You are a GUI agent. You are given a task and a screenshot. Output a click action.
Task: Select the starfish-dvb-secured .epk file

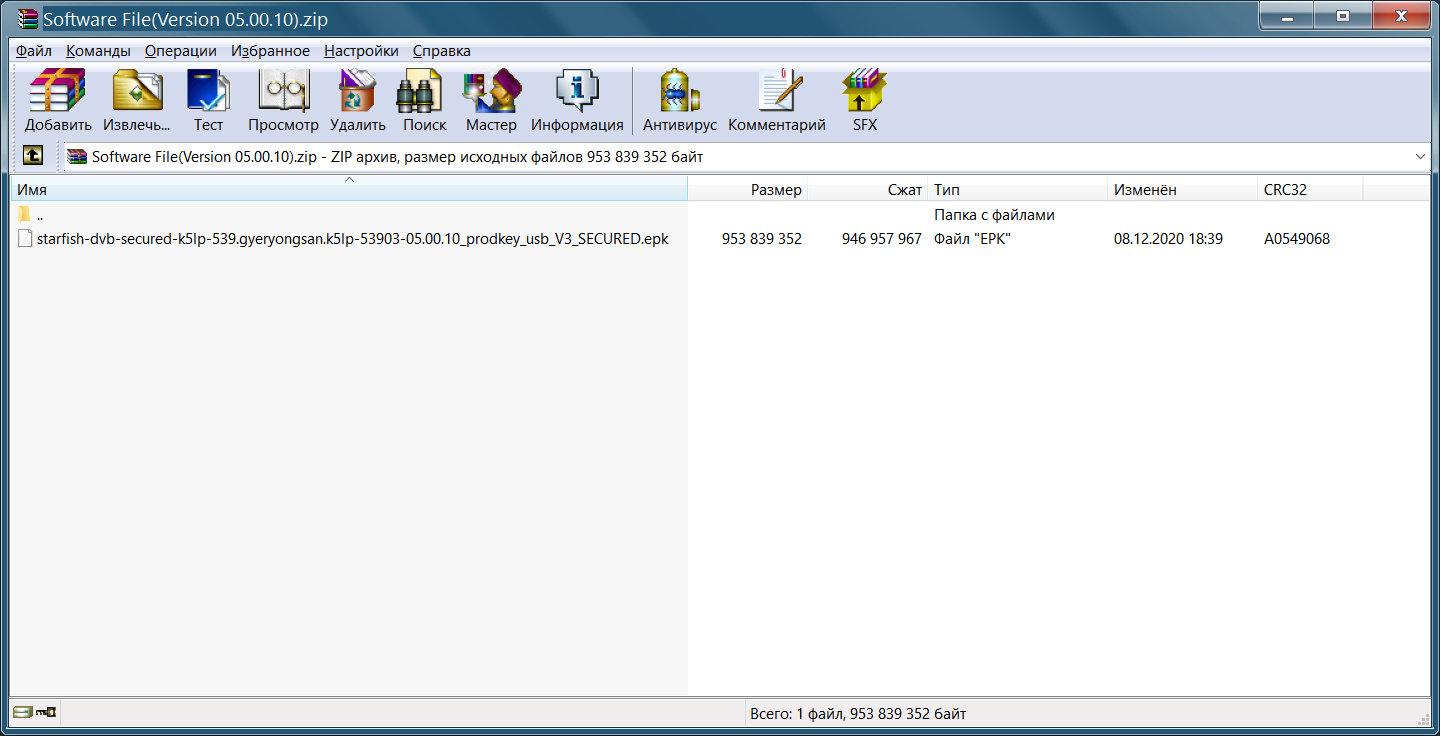click(x=352, y=239)
